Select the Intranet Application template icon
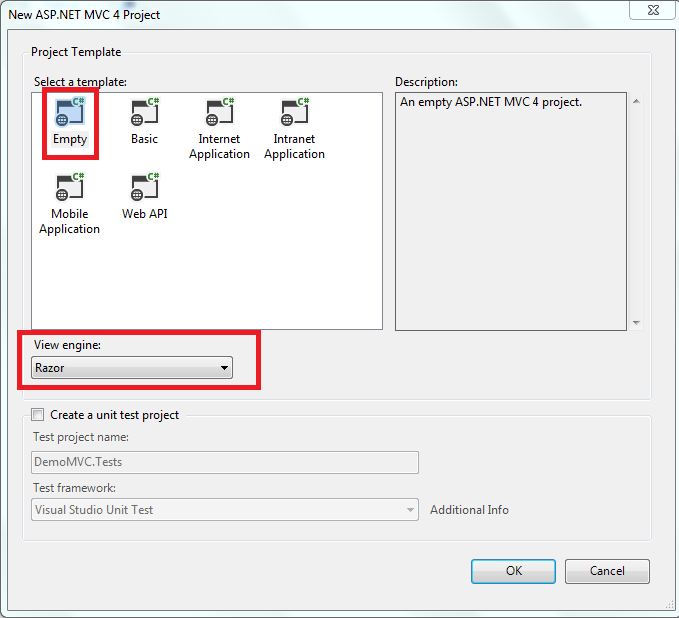This screenshot has width=679, height=618. (x=294, y=112)
